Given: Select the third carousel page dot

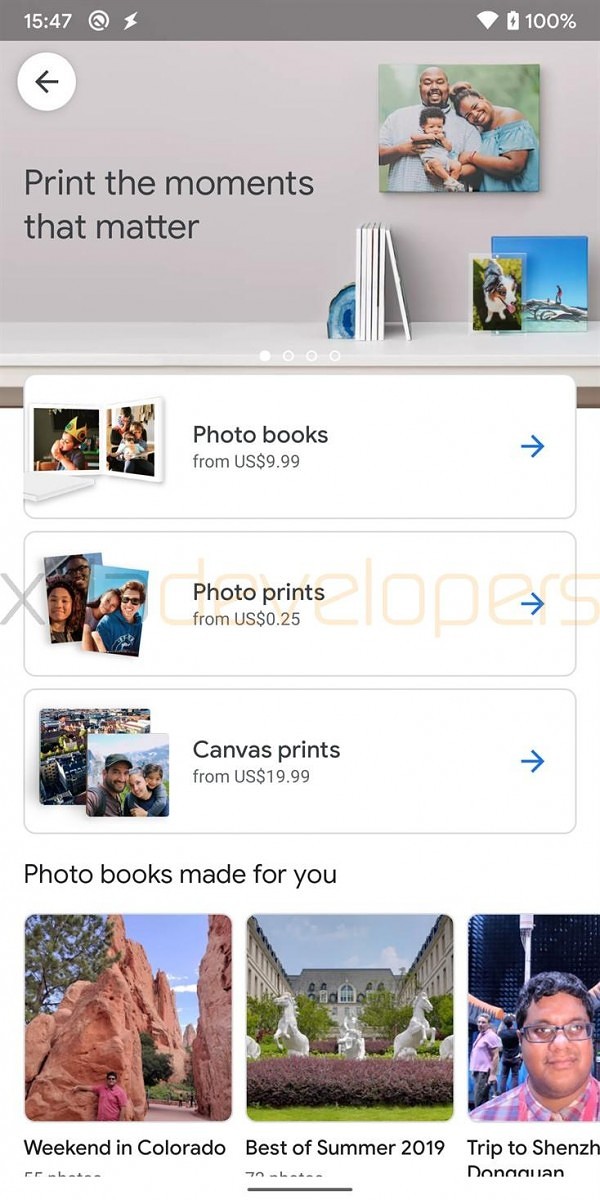Looking at the screenshot, I should pos(311,355).
